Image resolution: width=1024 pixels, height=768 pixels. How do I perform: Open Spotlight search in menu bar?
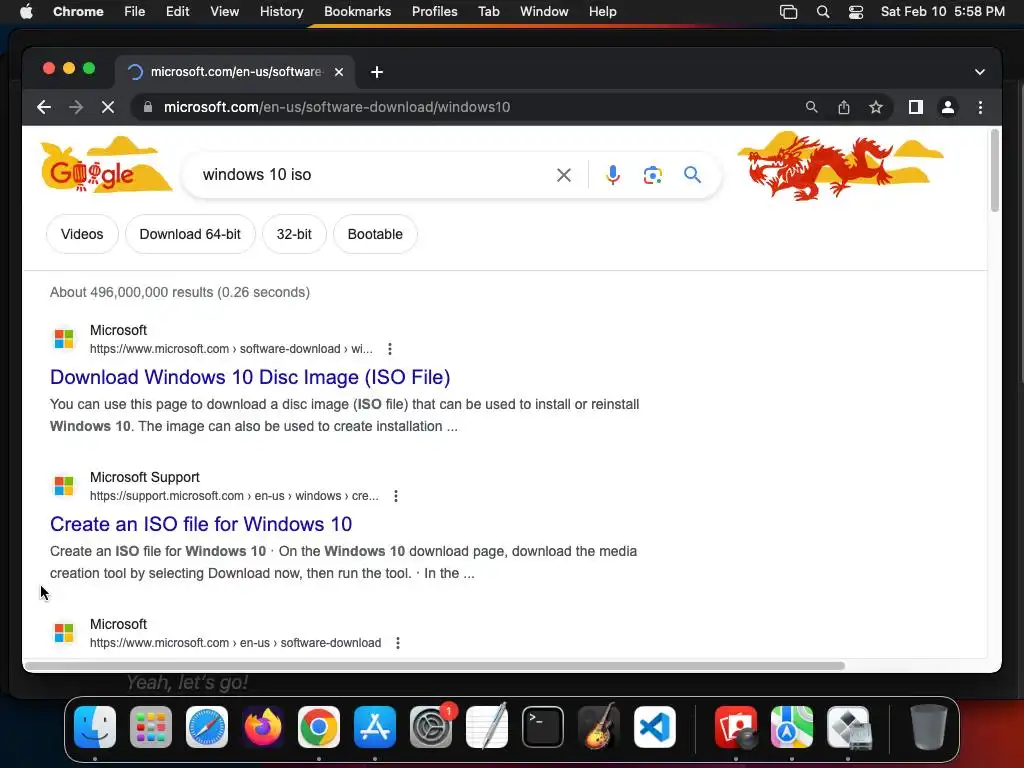click(823, 12)
